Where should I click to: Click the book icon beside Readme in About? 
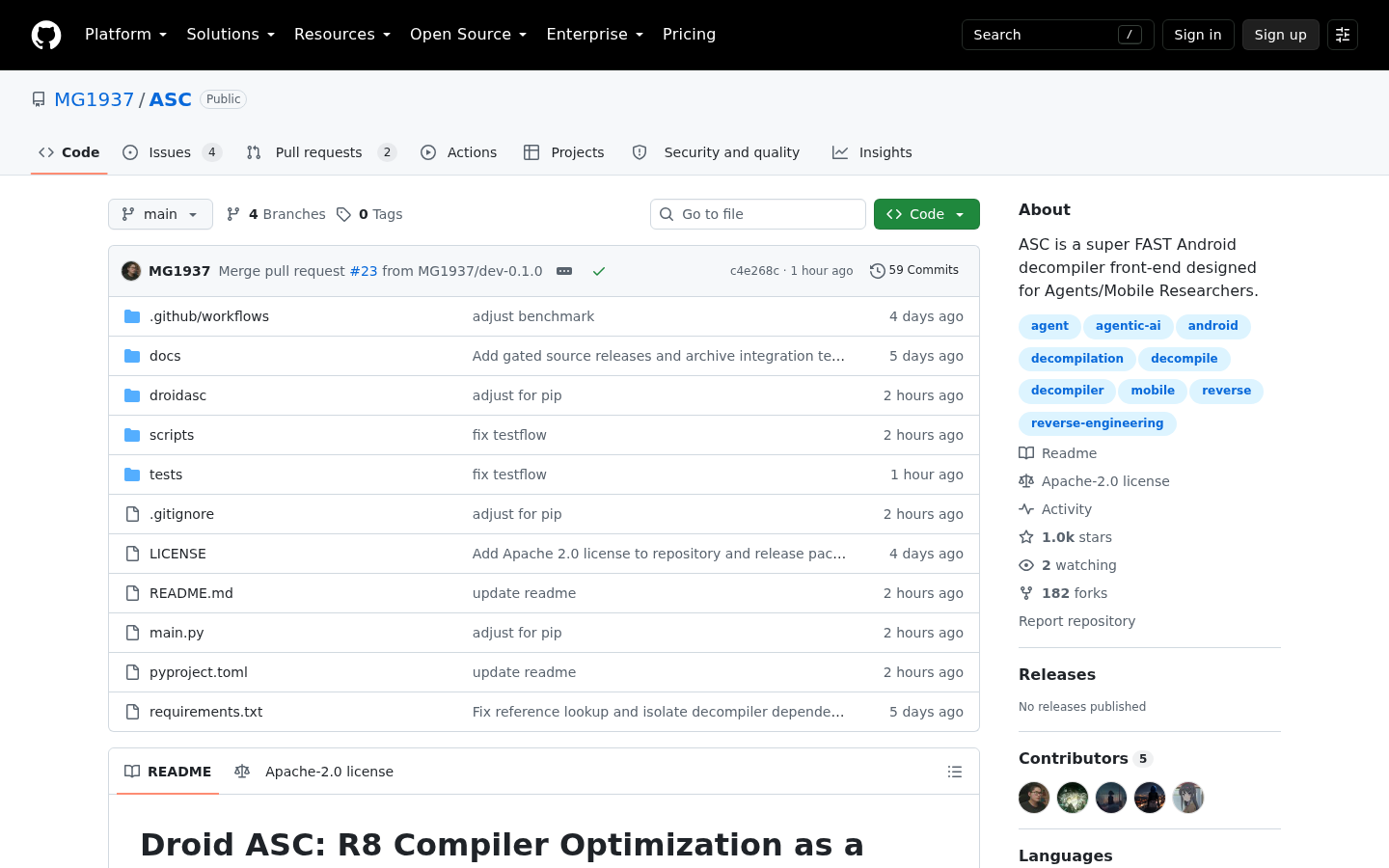tap(1026, 453)
